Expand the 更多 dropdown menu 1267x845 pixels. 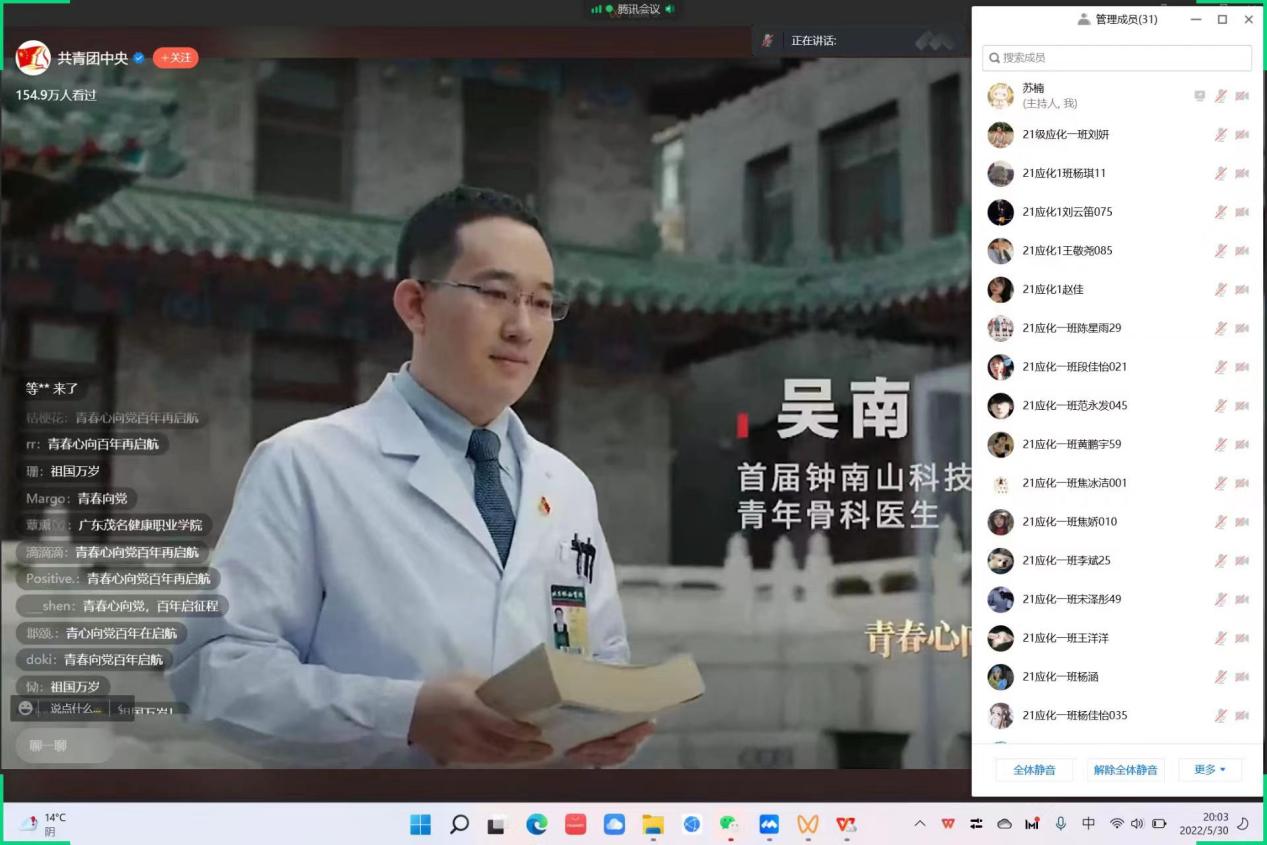coord(1209,770)
